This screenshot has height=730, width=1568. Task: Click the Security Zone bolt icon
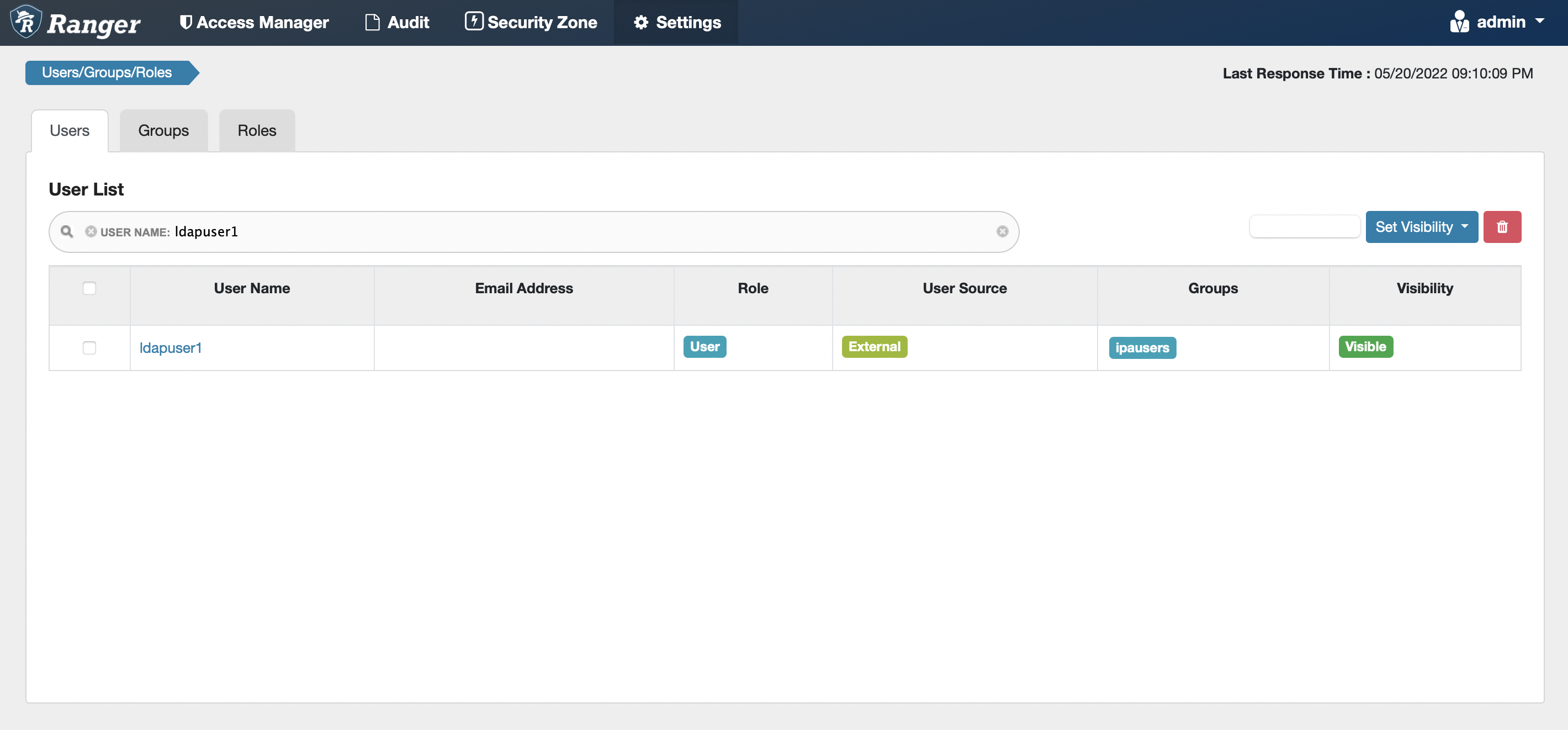point(474,22)
